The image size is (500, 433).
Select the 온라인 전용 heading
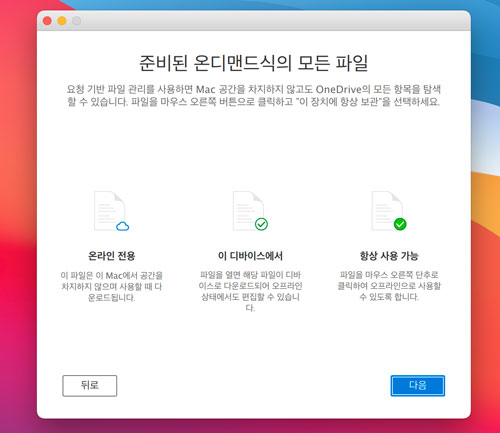[111, 256]
